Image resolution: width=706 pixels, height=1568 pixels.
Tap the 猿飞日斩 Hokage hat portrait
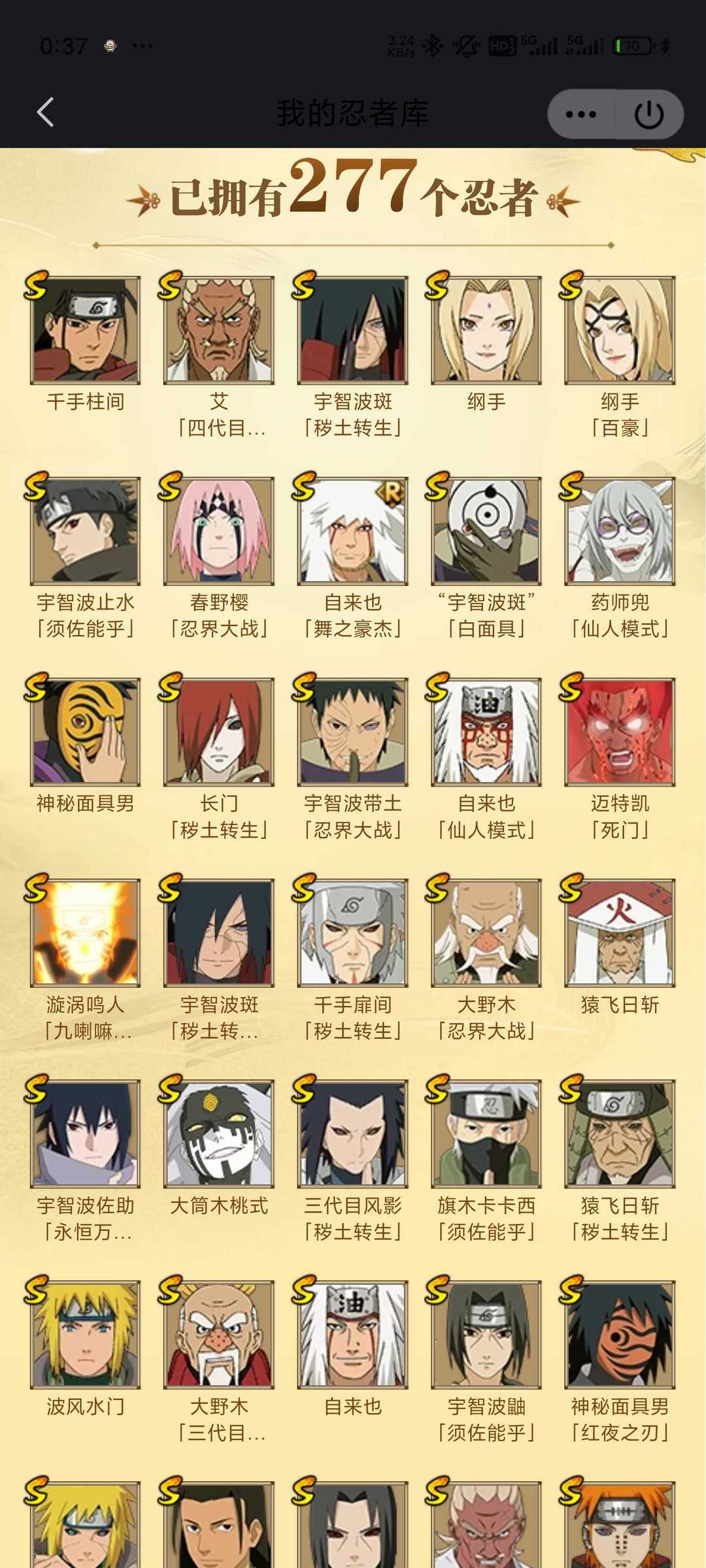coord(620,932)
